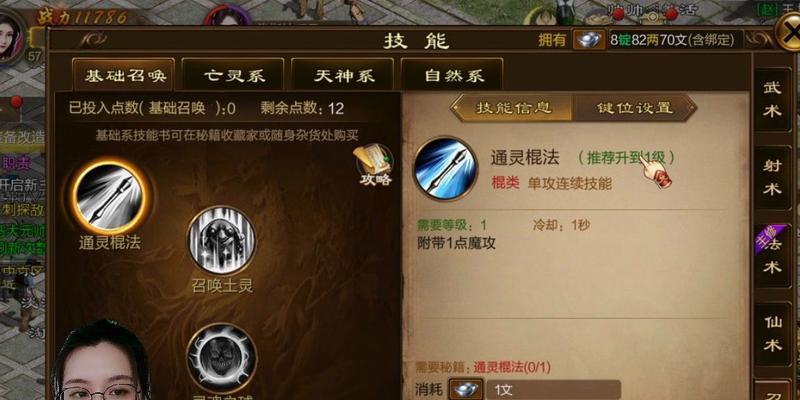Image resolution: width=800 pixels, height=400 pixels.
Task: Select the 射术 side tab
Action: (x=772, y=178)
